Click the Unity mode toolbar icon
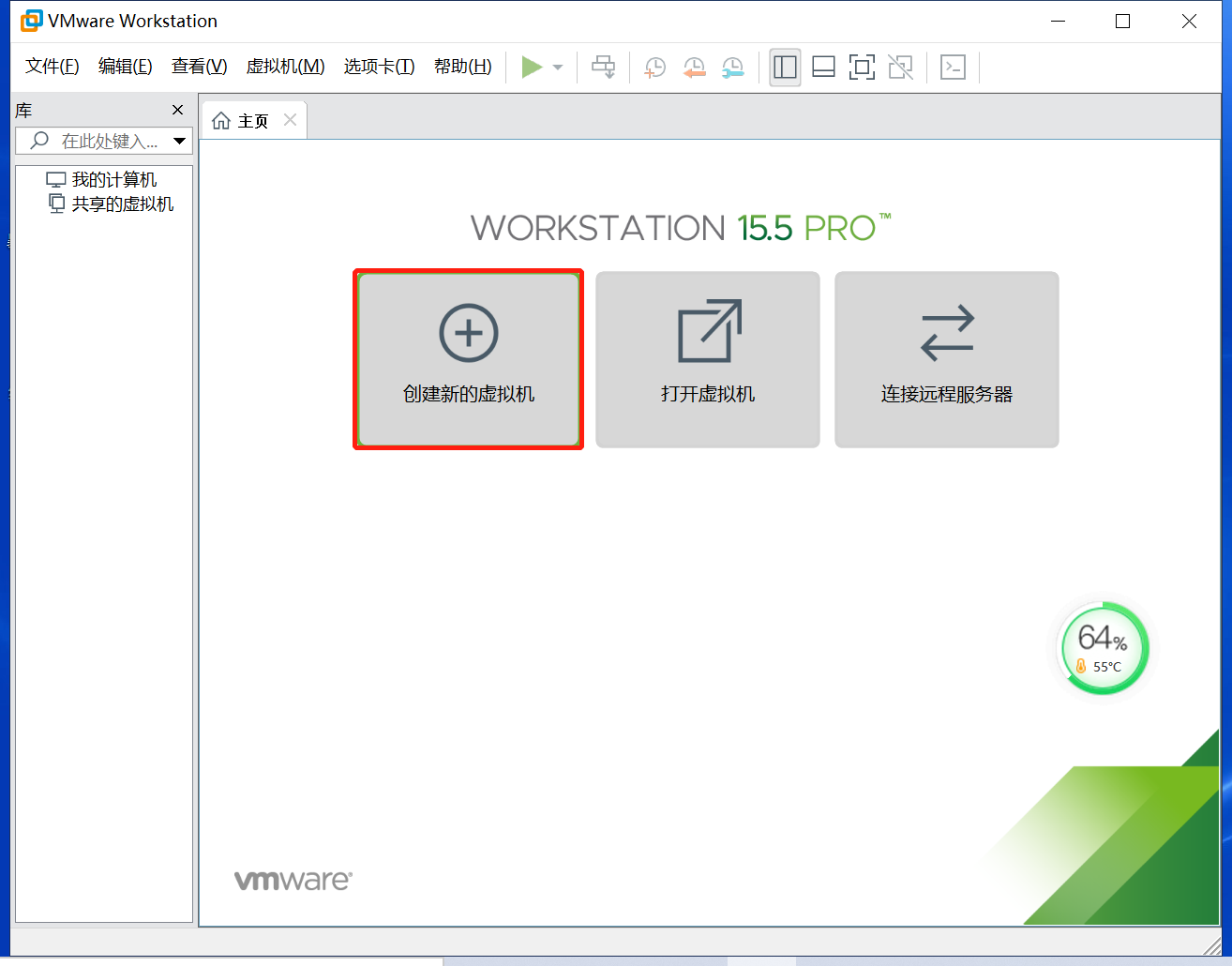This screenshot has width=1232, height=966. pyautogui.click(x=901, y=68)
